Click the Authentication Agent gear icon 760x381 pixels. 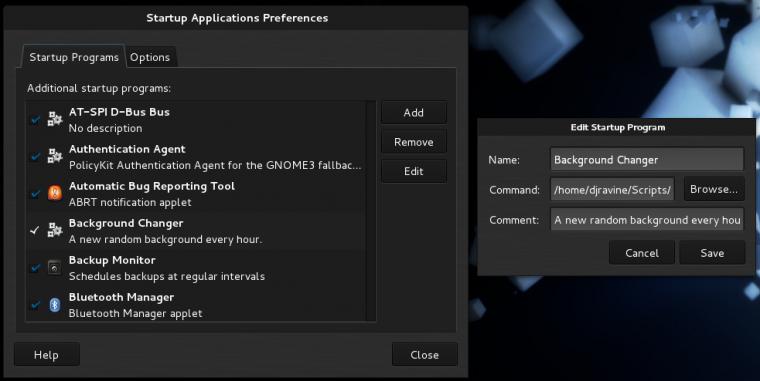[54, 156]
